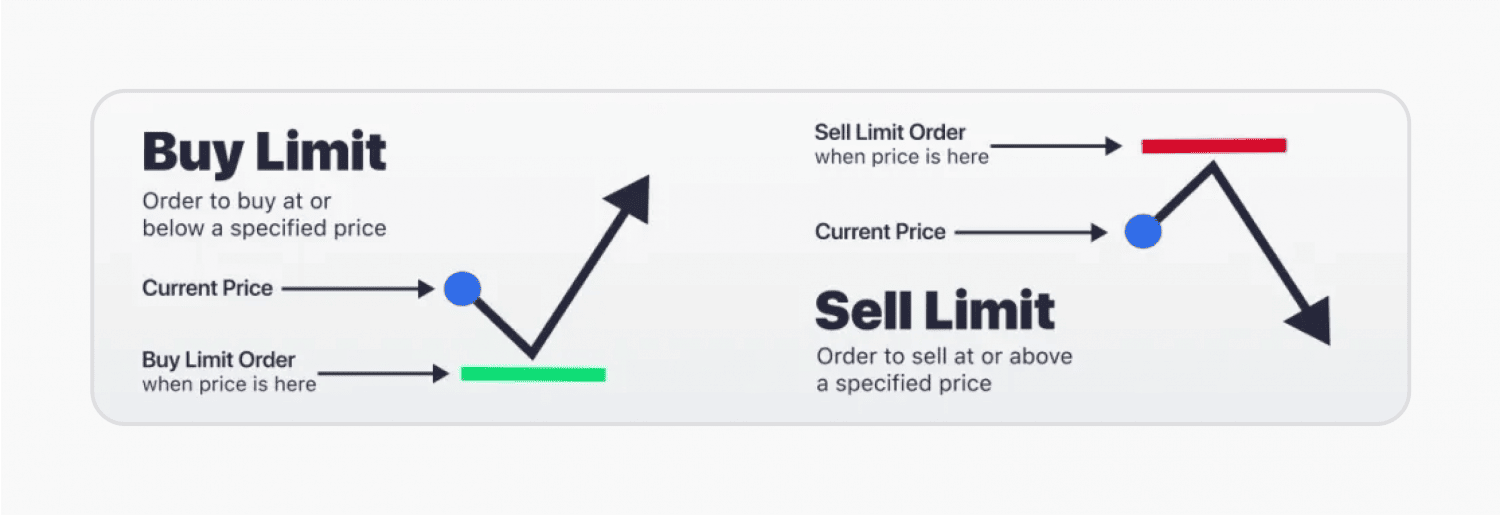Click the Current Price label beneath the Buy Limit description

(x=207, y=288)
